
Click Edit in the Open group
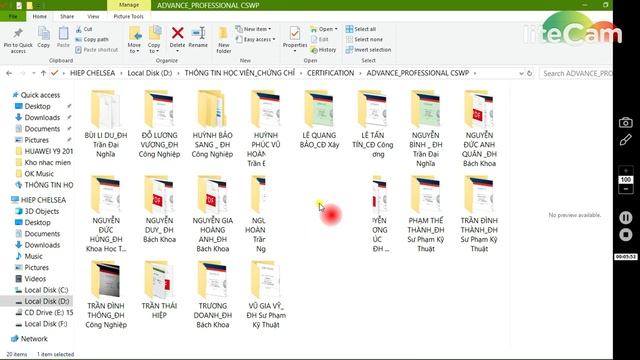click(x=320, y=40)
